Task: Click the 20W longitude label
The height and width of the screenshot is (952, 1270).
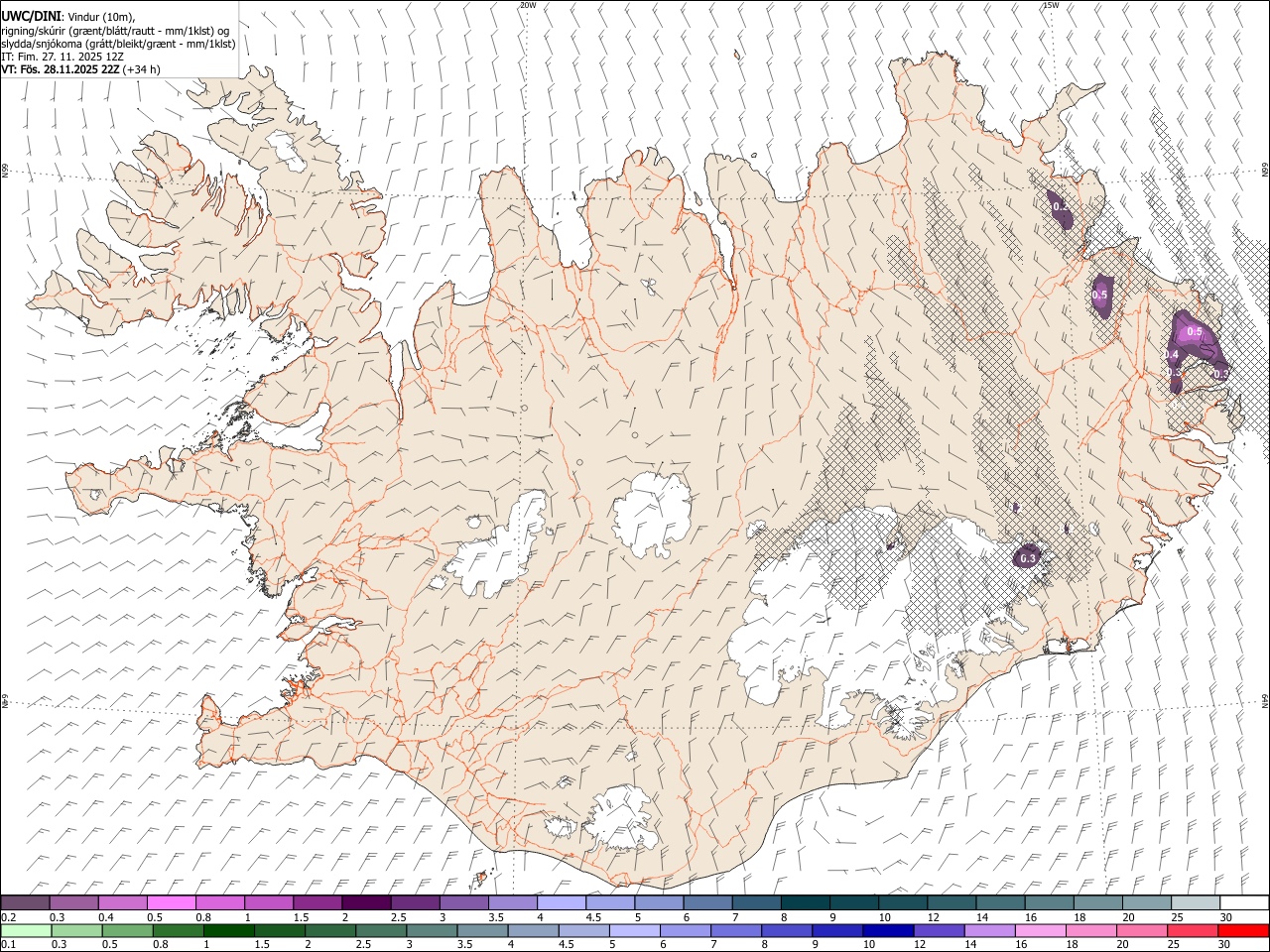Action: tap(528, 5)
